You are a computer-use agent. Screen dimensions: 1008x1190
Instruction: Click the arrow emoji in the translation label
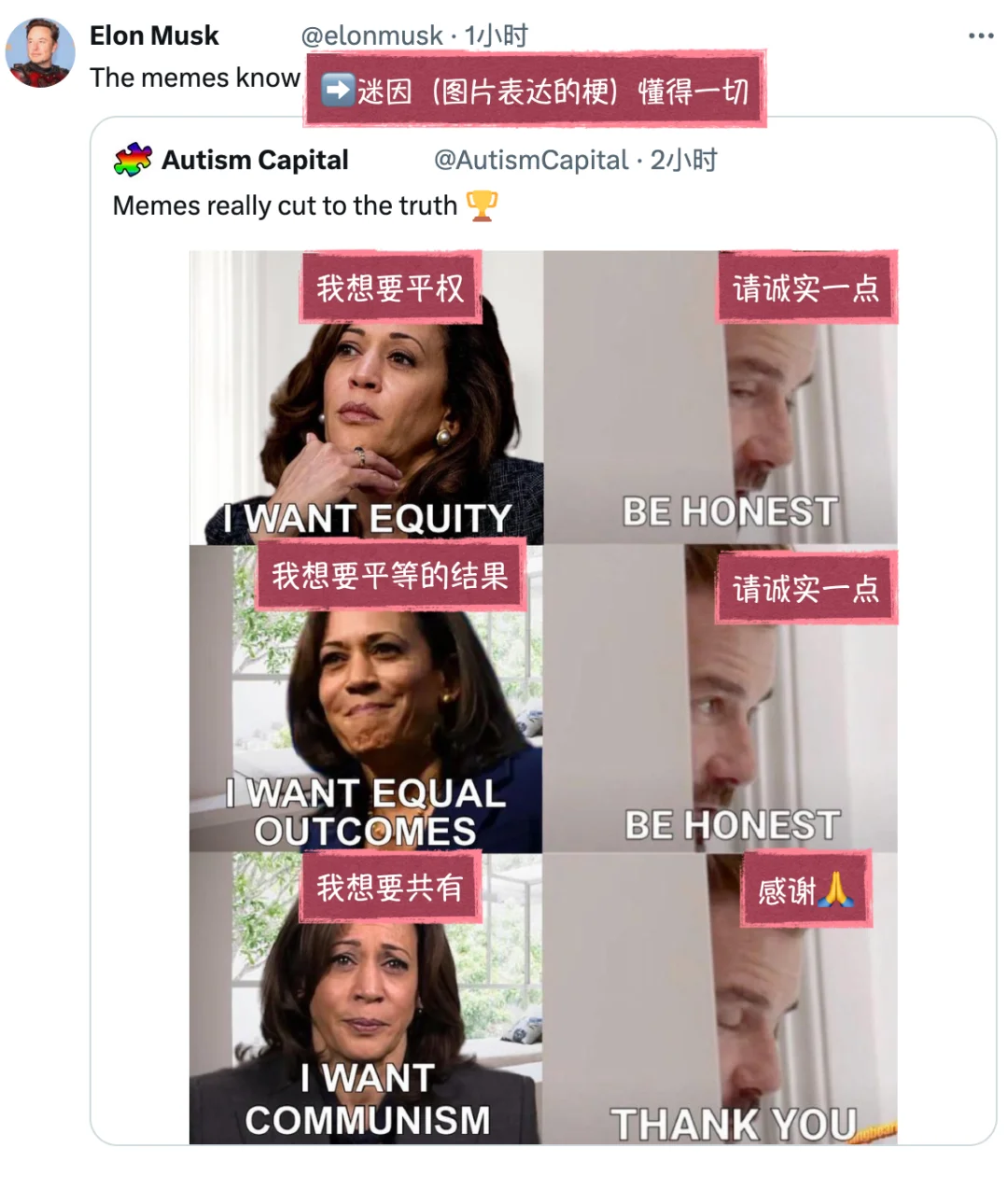point(336,91)
